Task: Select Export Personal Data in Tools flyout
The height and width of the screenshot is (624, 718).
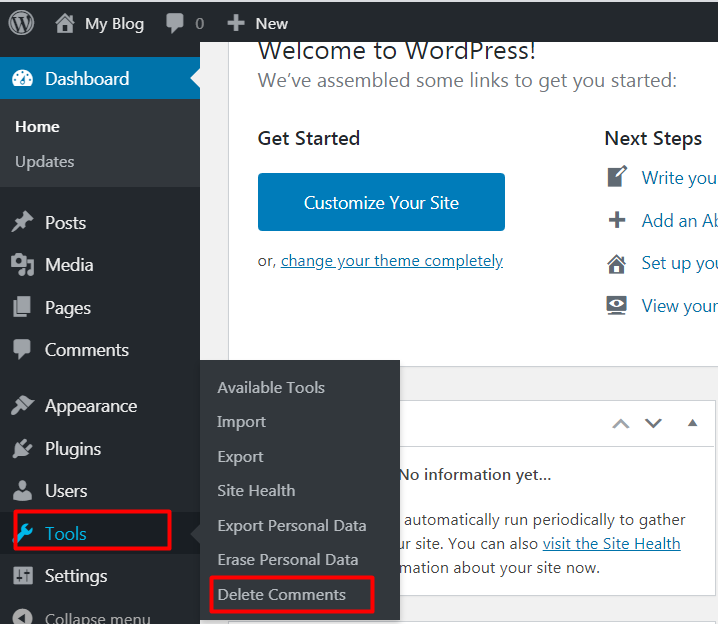Action: tap(292, 526)
